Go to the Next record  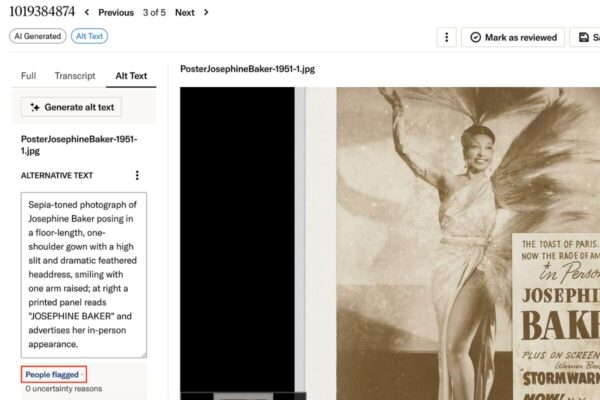185,13
